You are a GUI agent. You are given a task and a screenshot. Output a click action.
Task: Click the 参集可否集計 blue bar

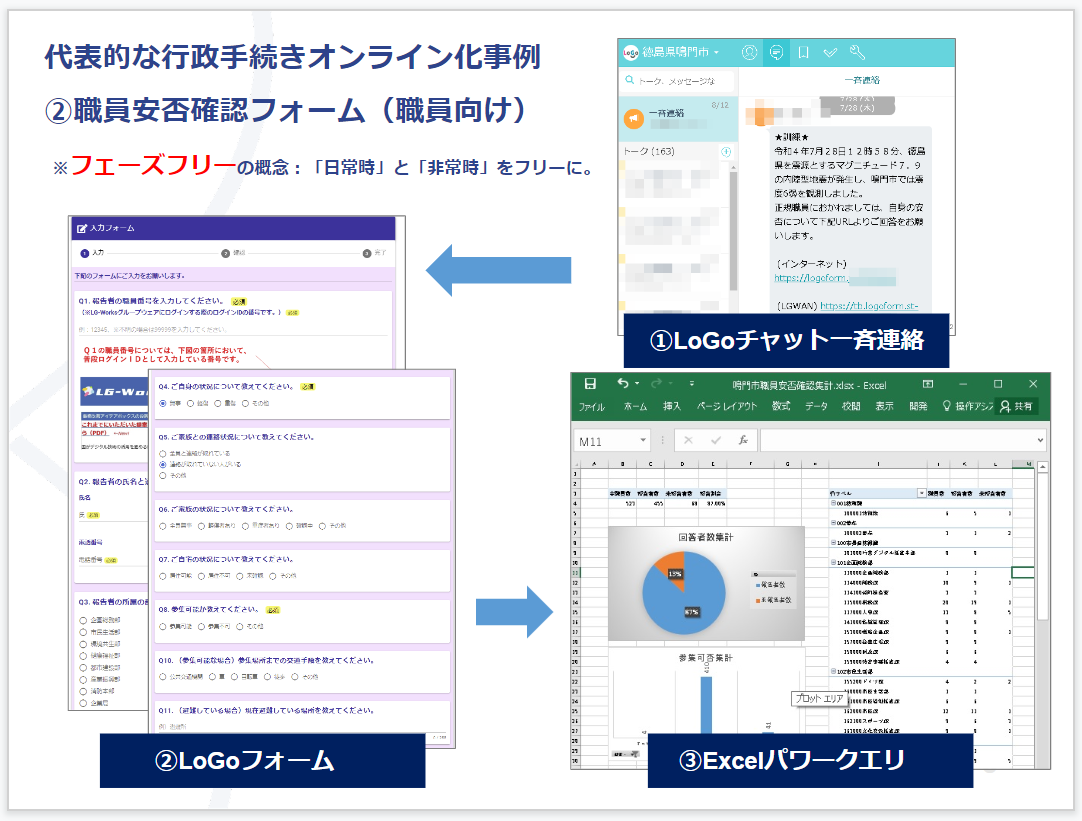coord(706,705)
